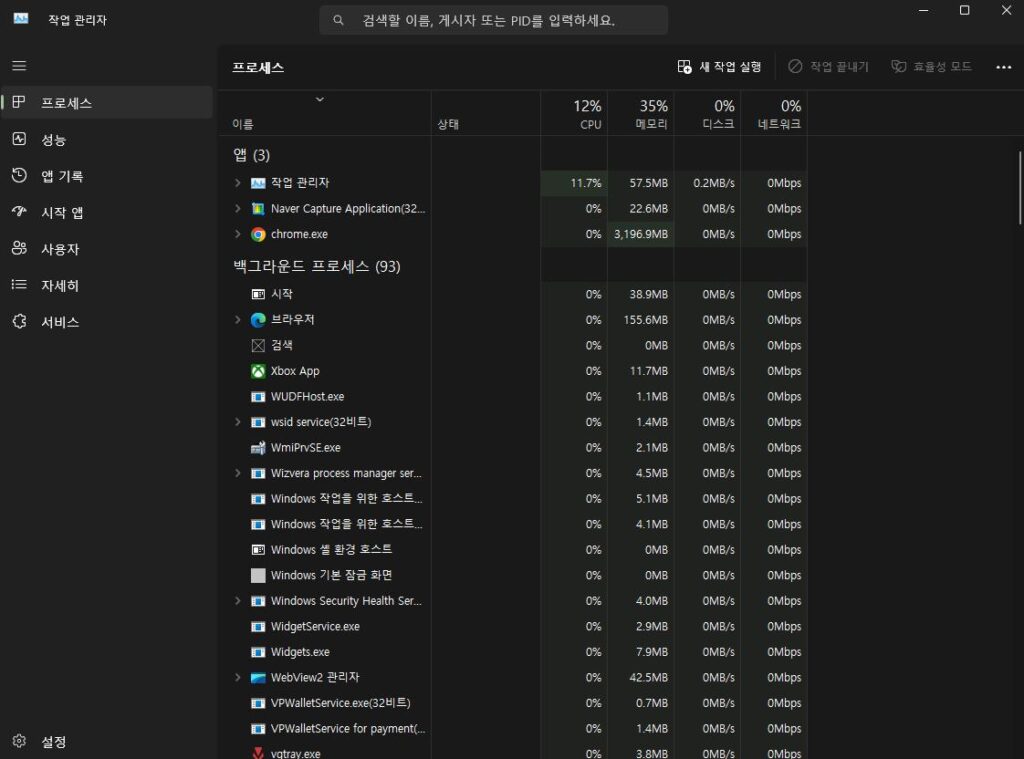Sort by the 네트워크 column header
Viewport: 1024px width, 759px height.
[x=774, y=114]
